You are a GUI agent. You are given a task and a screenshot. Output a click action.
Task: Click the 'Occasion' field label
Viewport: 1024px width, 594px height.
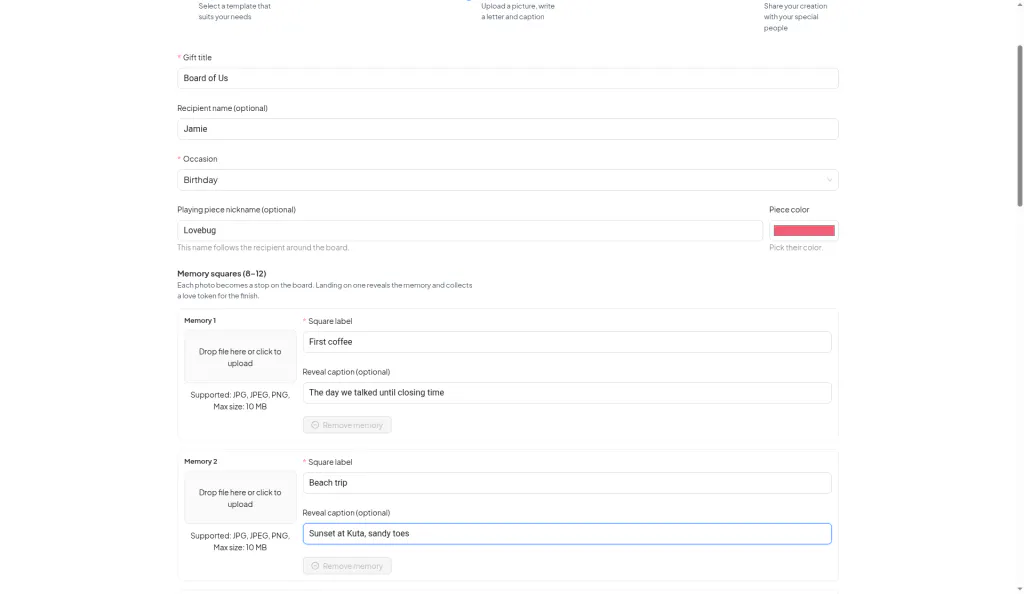(200, 159)
